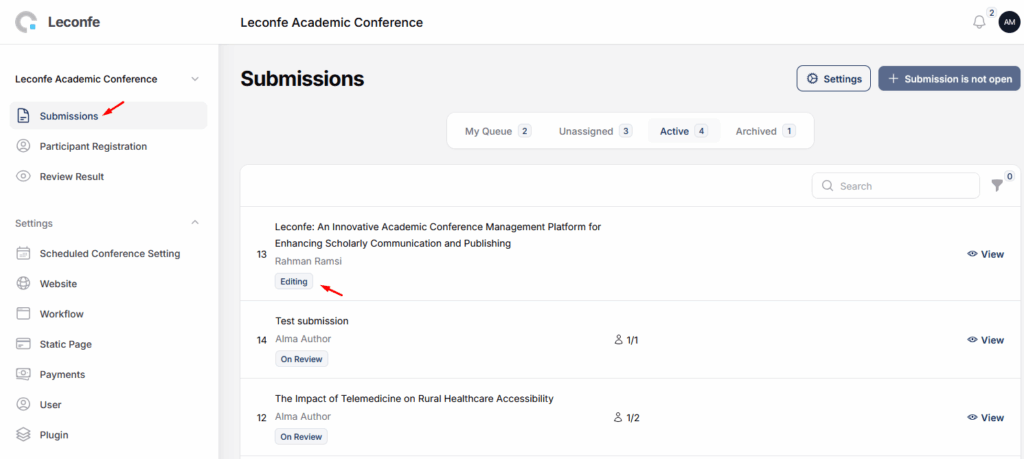Open the Website settings page
This screenshot has height=459, width=1024.
(x=58, y=284)
